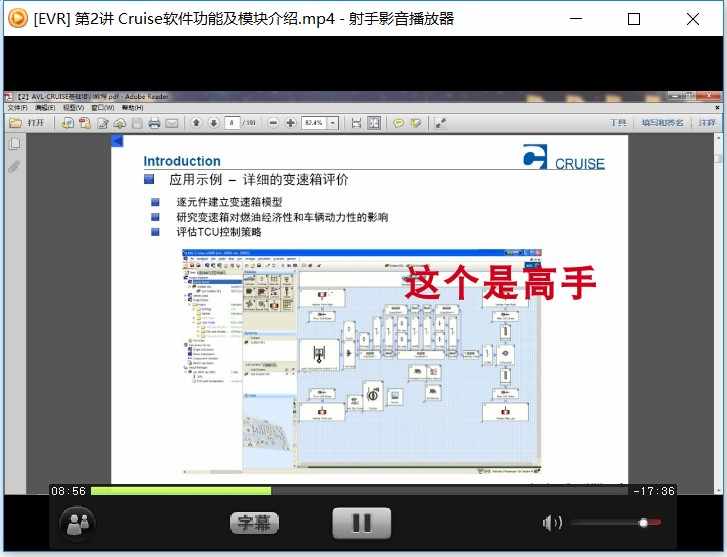
Task: Click the Reader vertical scrollbar at right edge
Action: pos(718,313)
